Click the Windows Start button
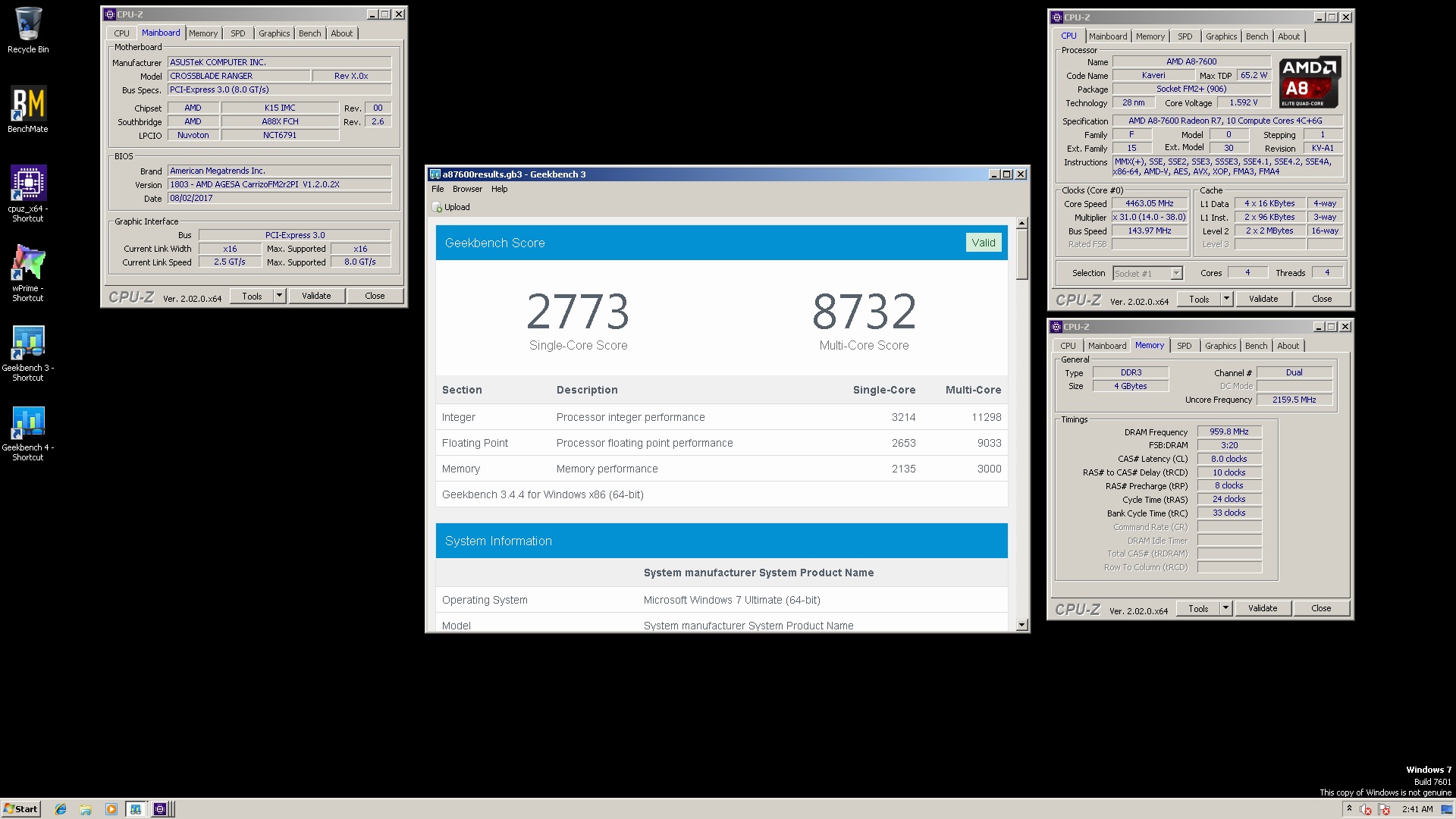The width and height of the screenshot is (1456, 819). (20, 809)
